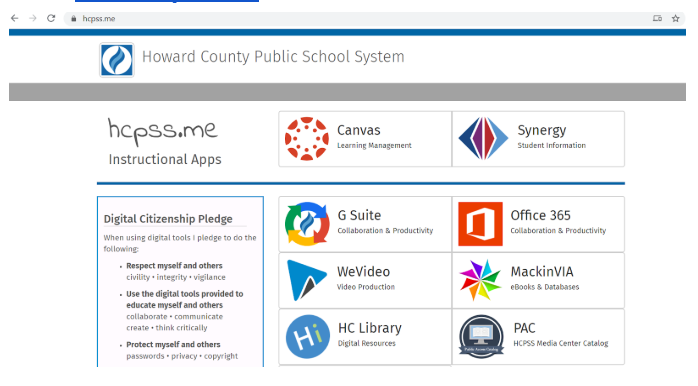Open the G Suite circular arrows icon
Screen dimensions: 698x386
click(x=307, y=224)
